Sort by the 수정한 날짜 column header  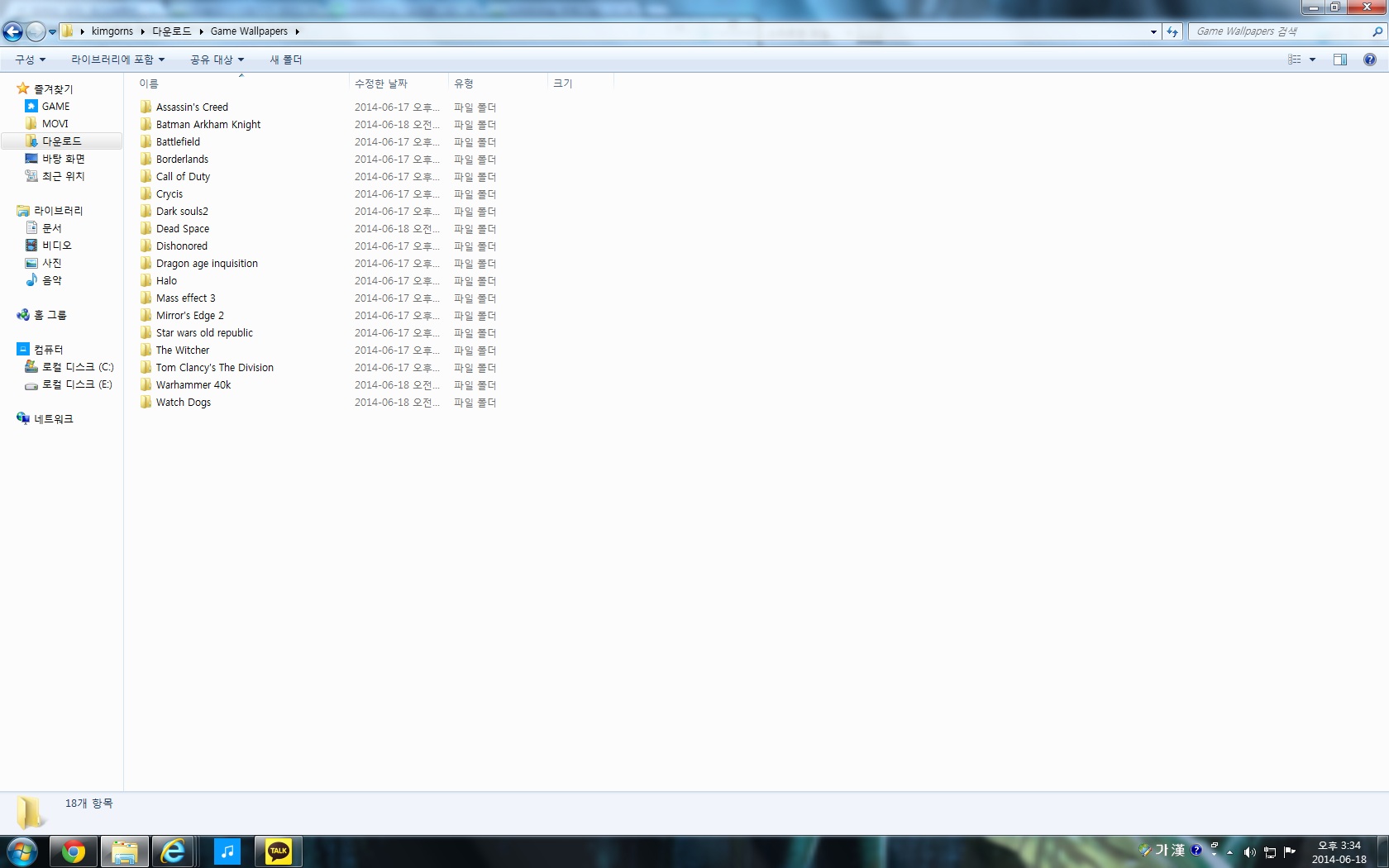pyautogui.click(x=381, y=83)
